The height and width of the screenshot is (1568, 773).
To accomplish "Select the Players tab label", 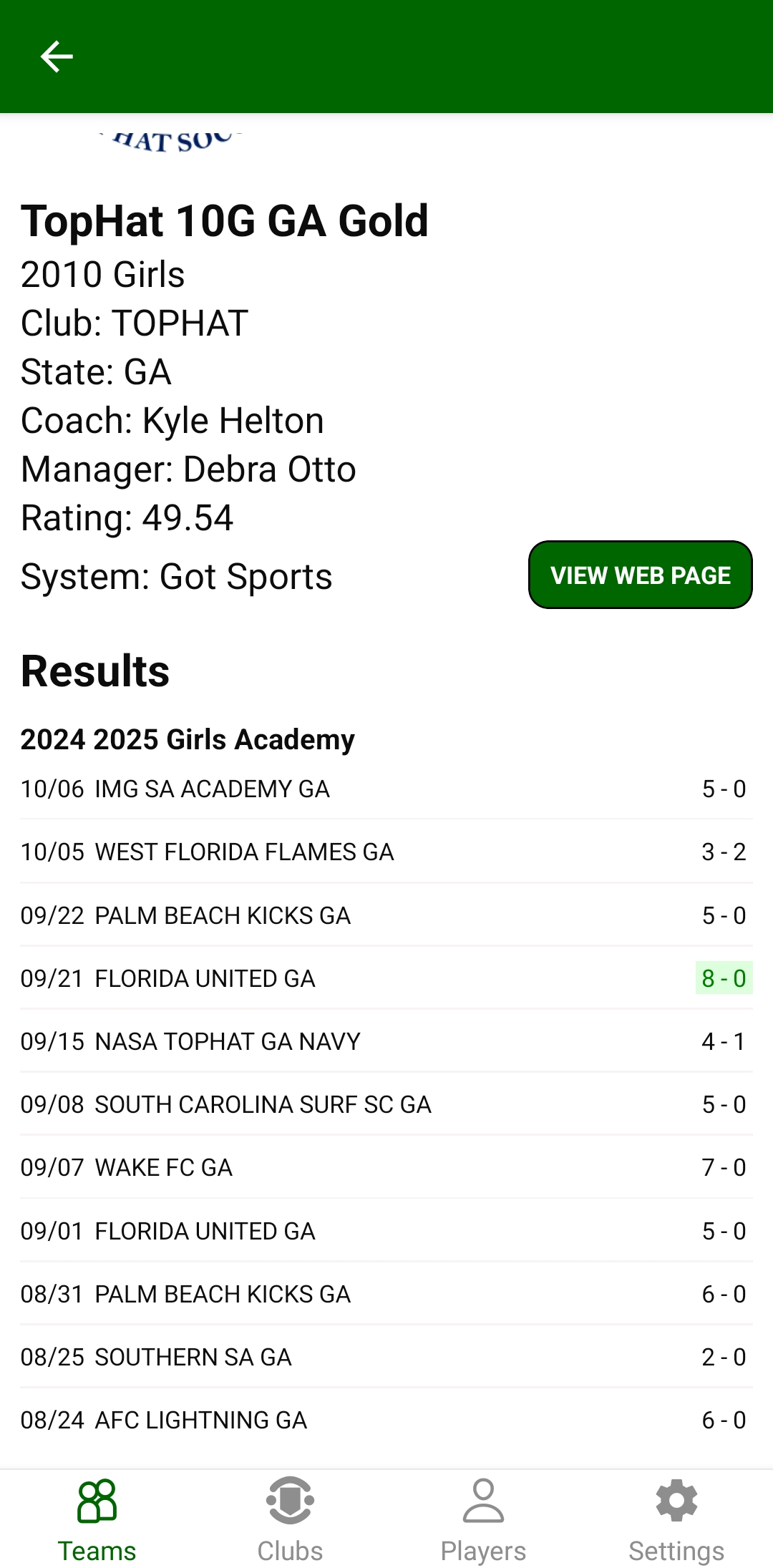I will tap(483, 1551).
